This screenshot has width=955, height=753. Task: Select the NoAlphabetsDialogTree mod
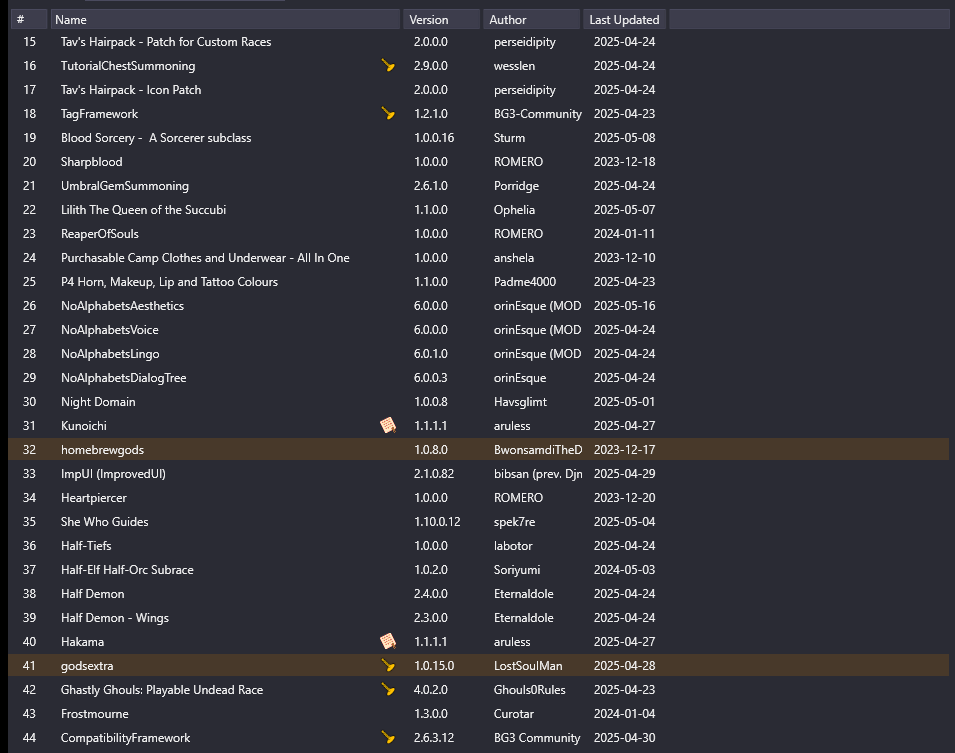(x=124, y=378)
